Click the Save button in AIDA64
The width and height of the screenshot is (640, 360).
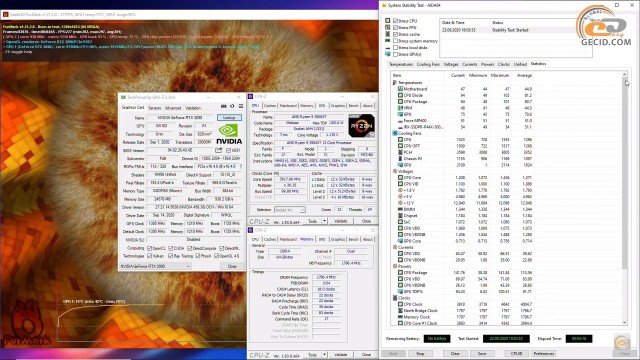[482, 353]
